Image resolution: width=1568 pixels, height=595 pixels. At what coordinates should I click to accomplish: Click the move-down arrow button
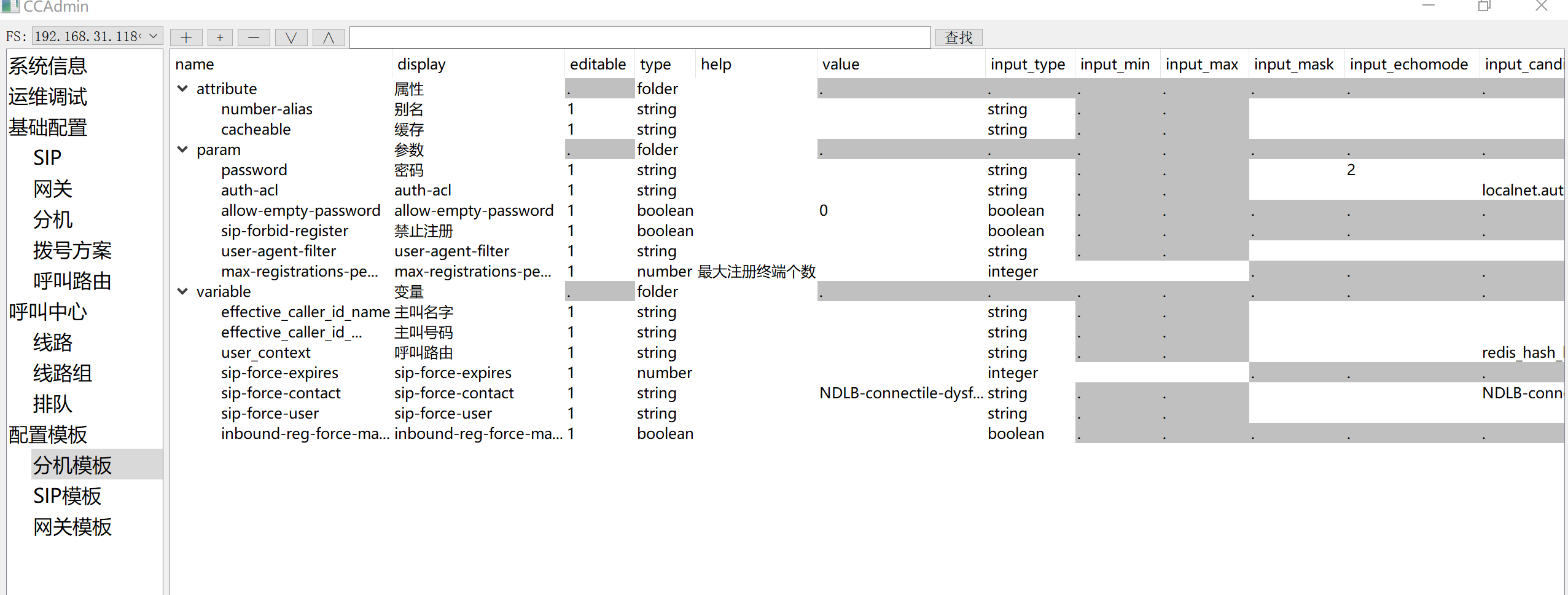pos(291,37)
